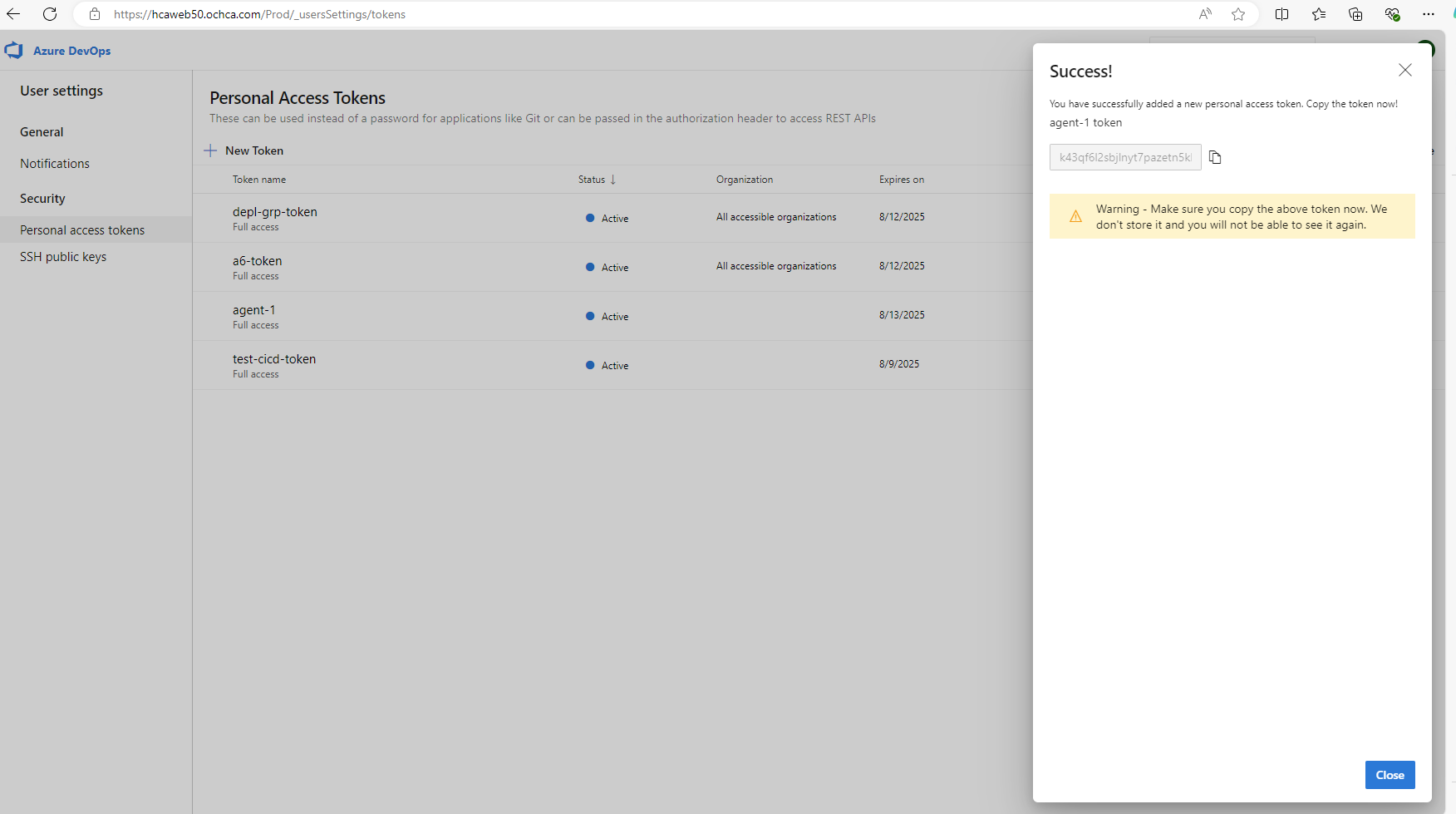Sort by Status column header

[592, 180]
